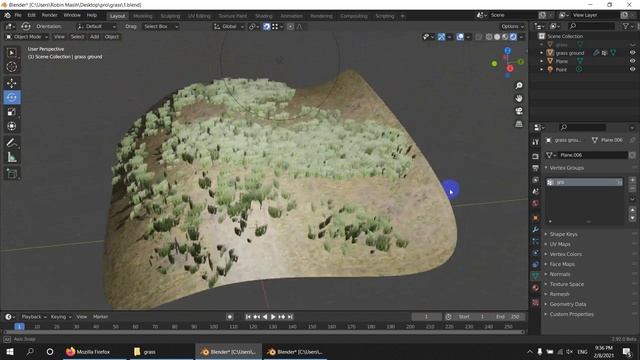Open the Playback menu in the timeline

(33, 317)
